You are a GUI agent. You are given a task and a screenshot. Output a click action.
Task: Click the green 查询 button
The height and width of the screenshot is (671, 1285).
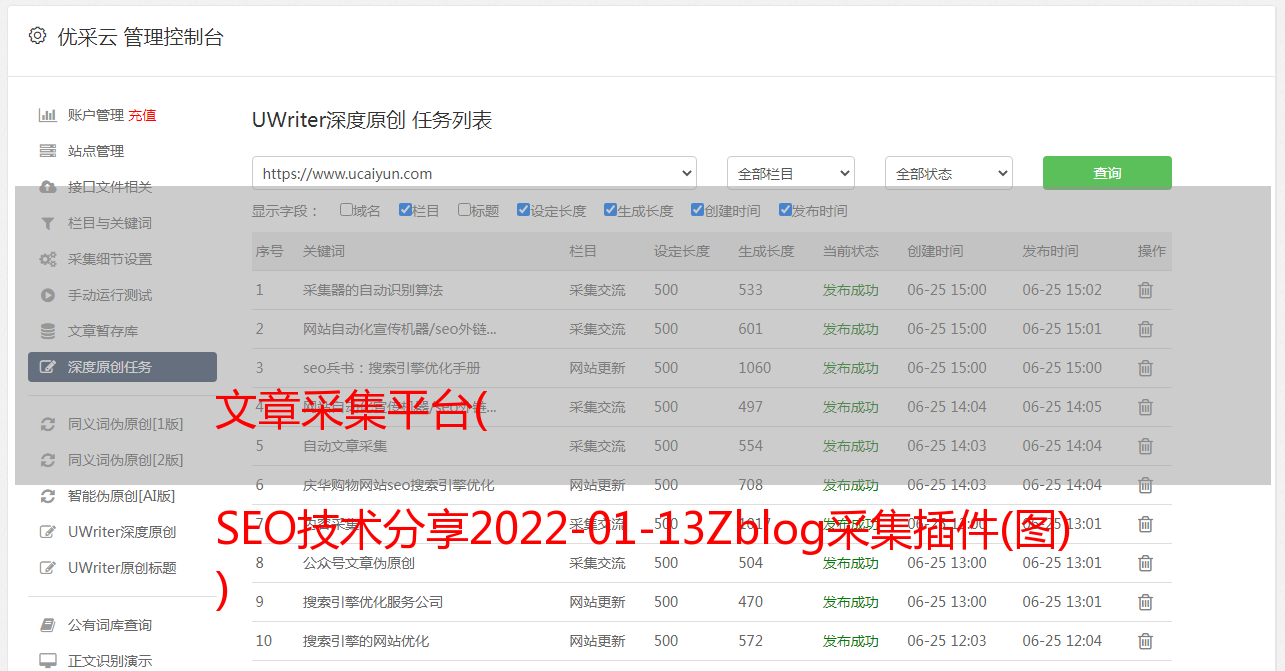tap(1107, 173)
